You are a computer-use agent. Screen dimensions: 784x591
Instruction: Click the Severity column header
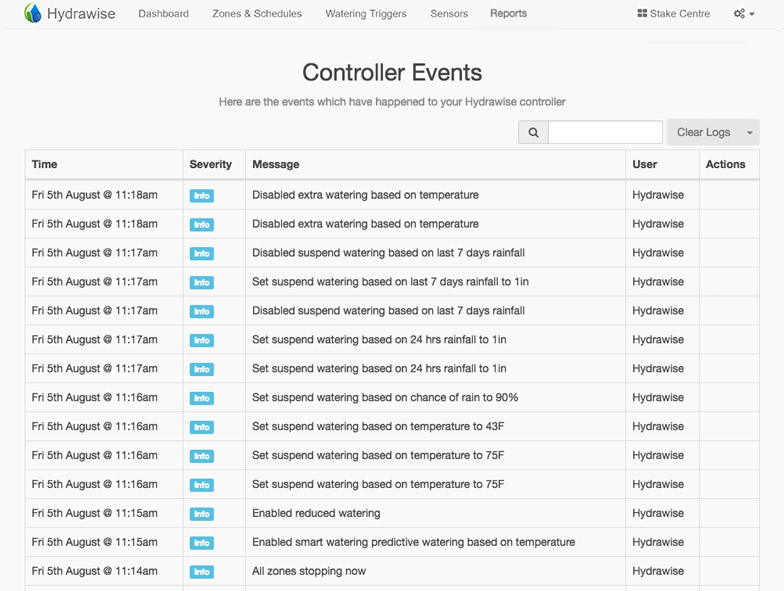coord(210,164)
